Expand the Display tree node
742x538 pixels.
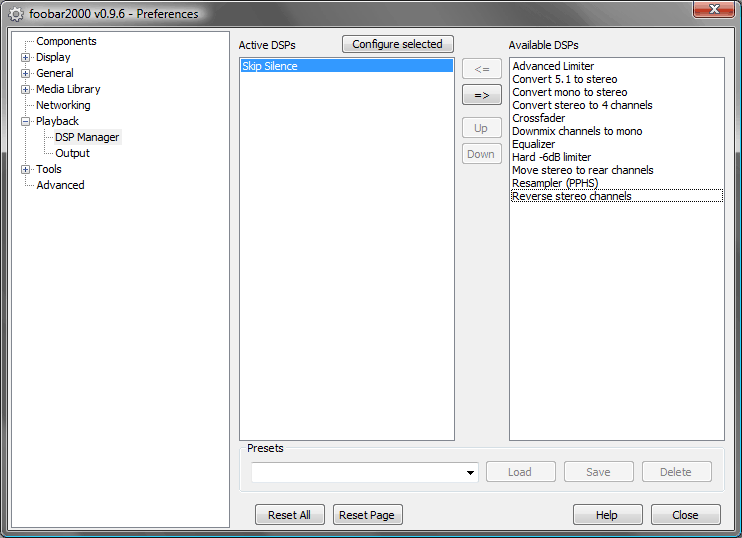26,57
